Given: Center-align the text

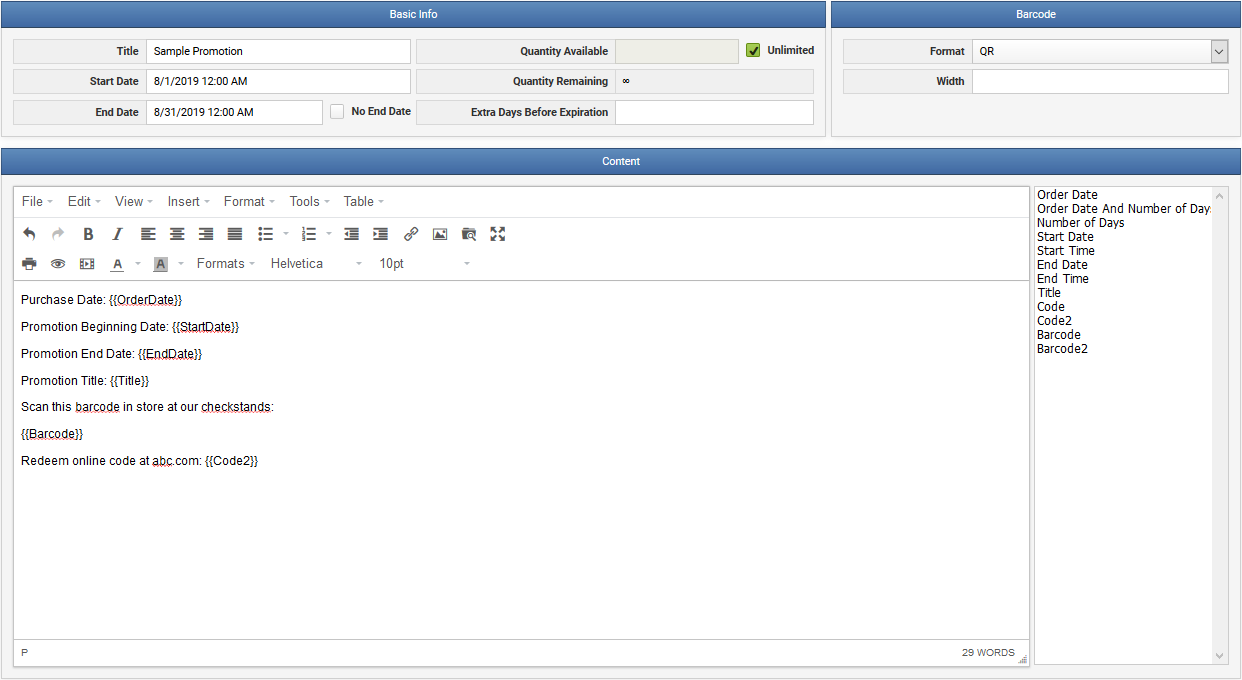Looking at the screenshot, I should coord(177,234).
